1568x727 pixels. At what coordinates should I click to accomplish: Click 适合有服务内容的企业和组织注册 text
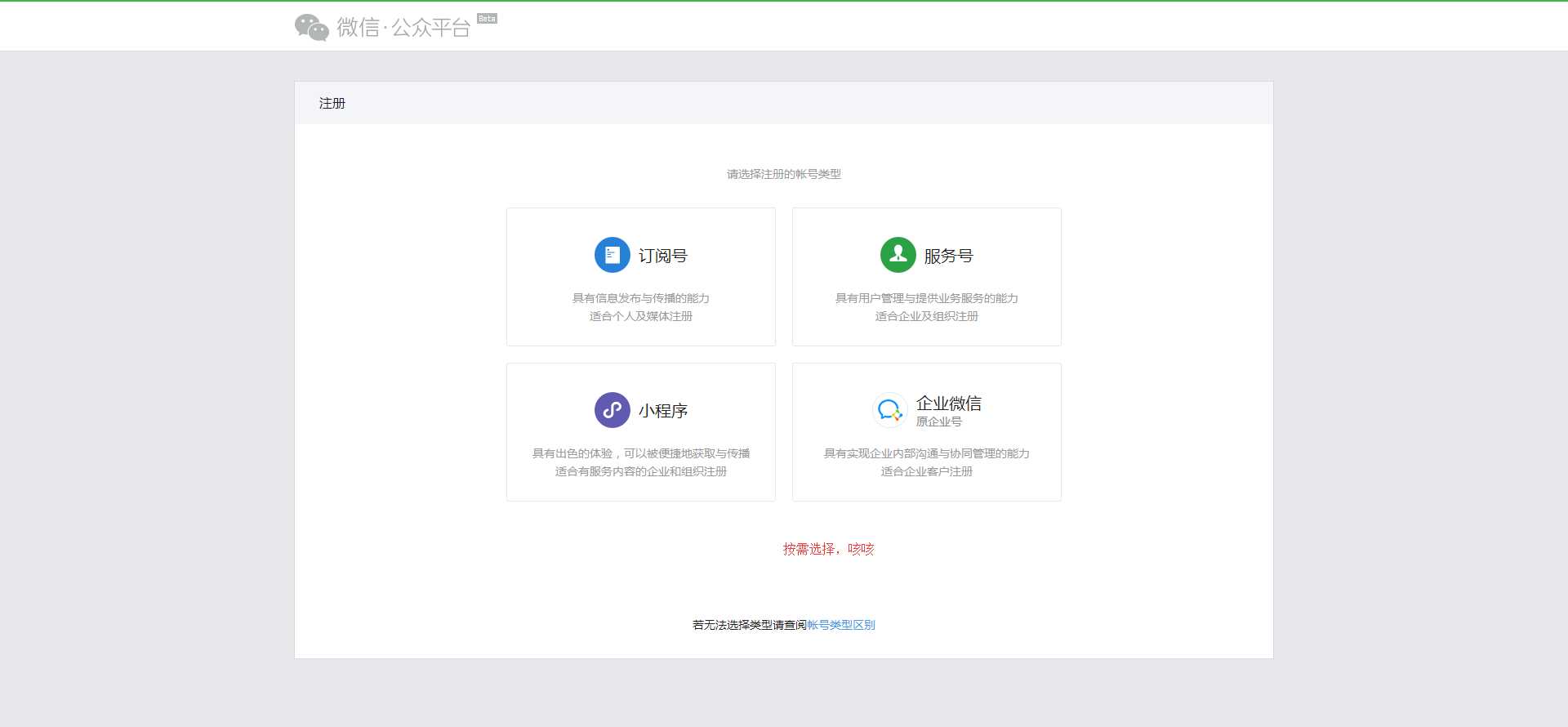click(x=641, y=471)
